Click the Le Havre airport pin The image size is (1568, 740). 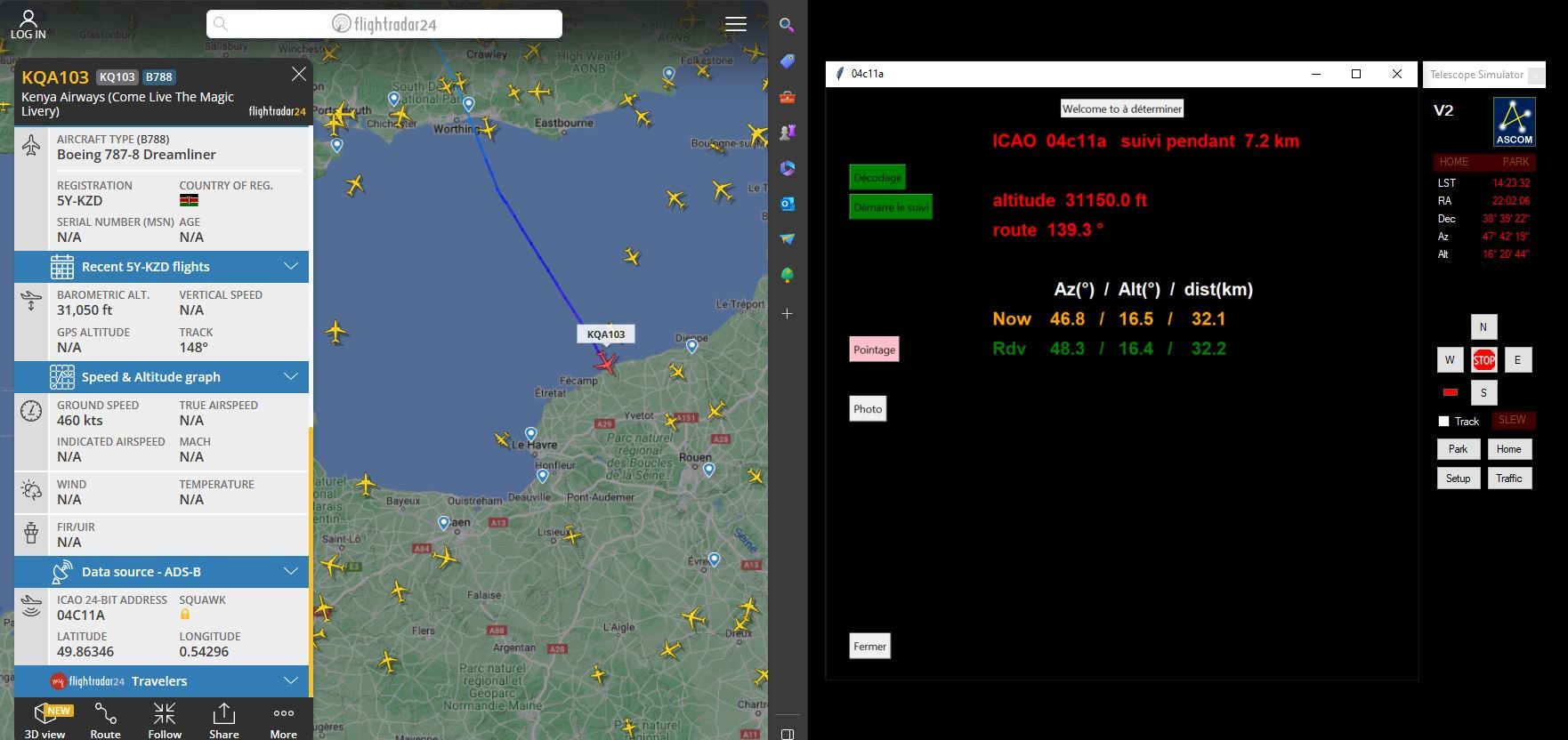[x=530, y=434]
